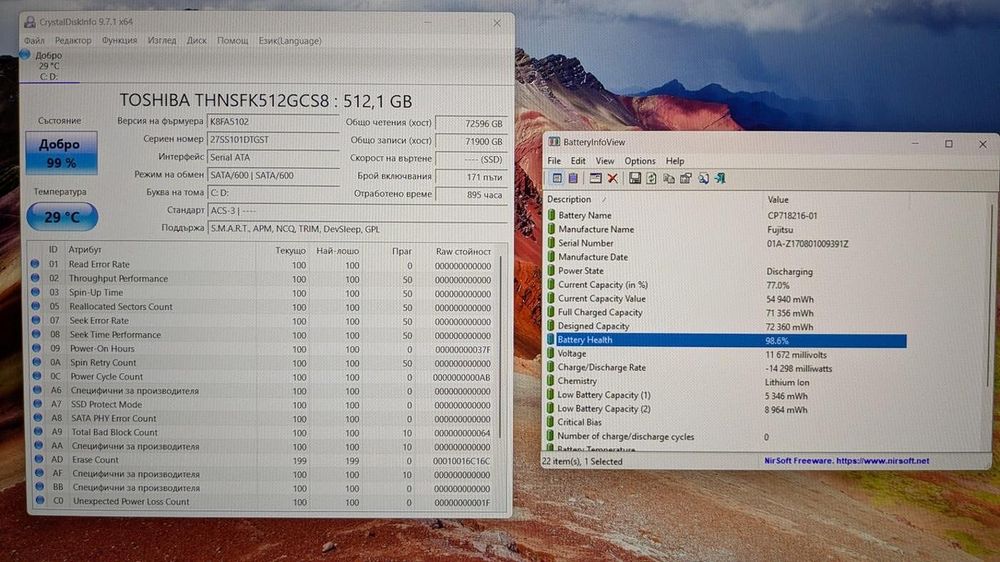The image size is (1000, 562).
Task: Click the green battery icon beside Chemistry
Action: (550, 381)
